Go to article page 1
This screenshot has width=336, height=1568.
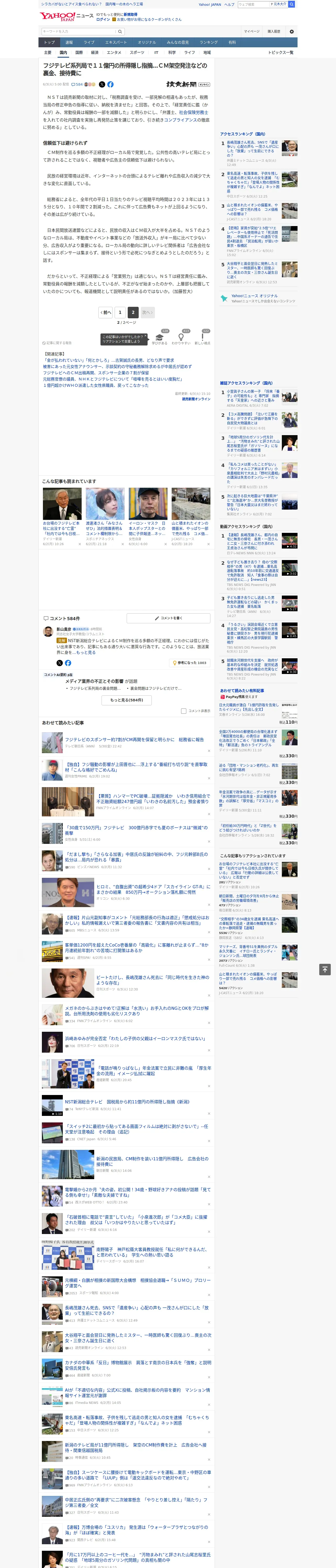click(x=120, y=312)
